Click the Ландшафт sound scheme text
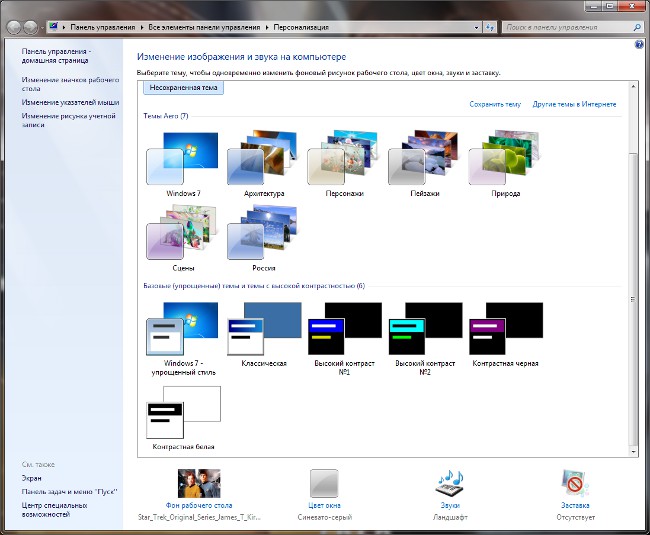Screen dimensions: 650x535 450,518
